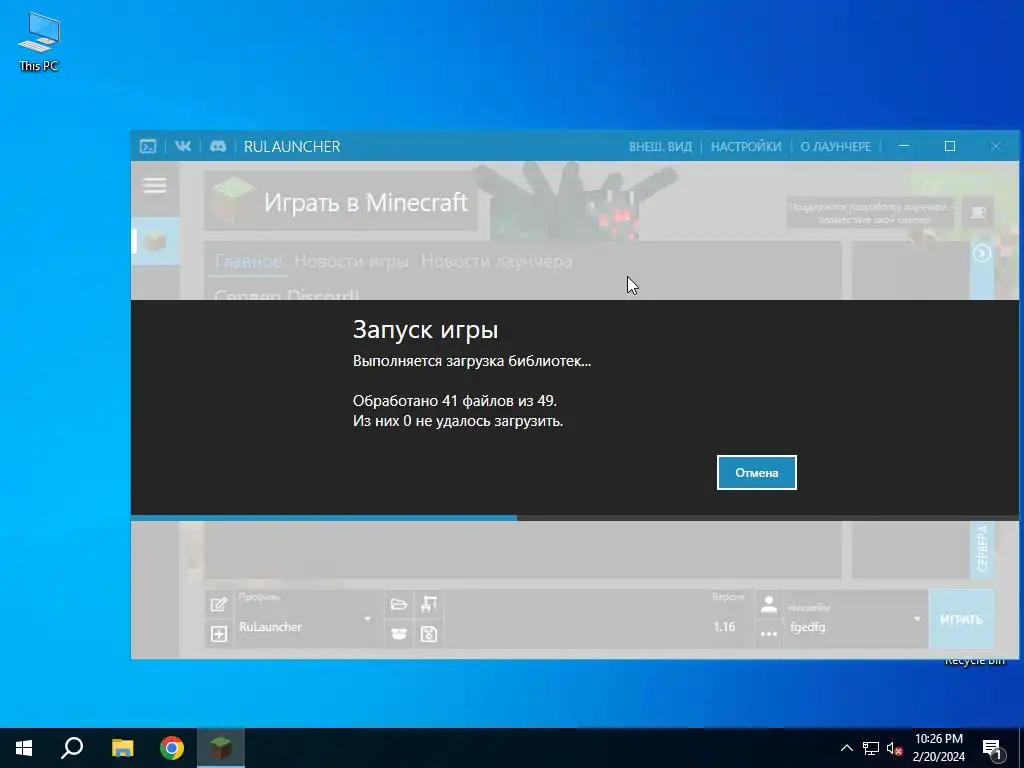Click the version 1.16 label
1024x768 pixels.
[724, 627]
